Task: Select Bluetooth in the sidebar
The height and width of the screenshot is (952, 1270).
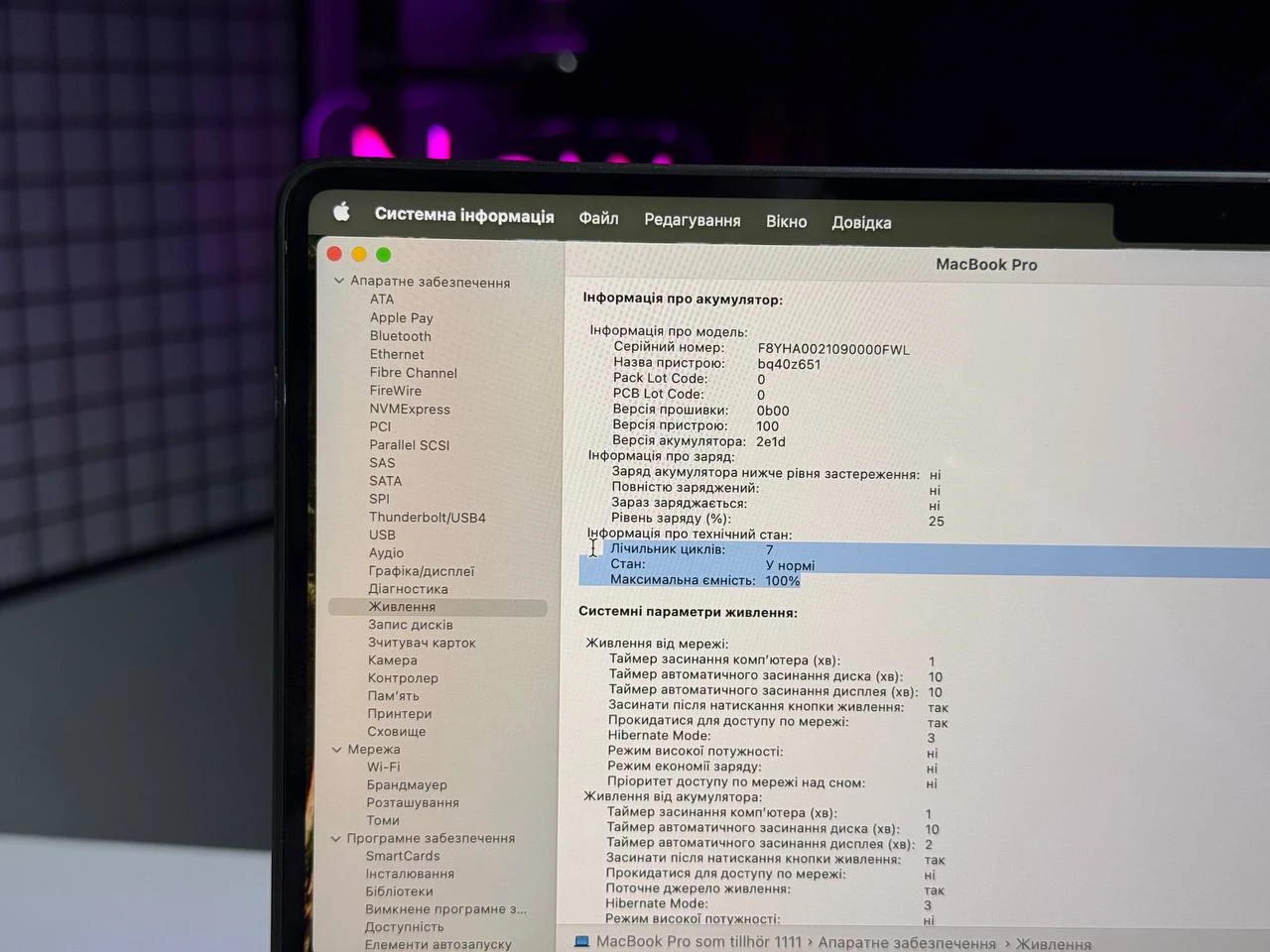Action: pos(401,336)
